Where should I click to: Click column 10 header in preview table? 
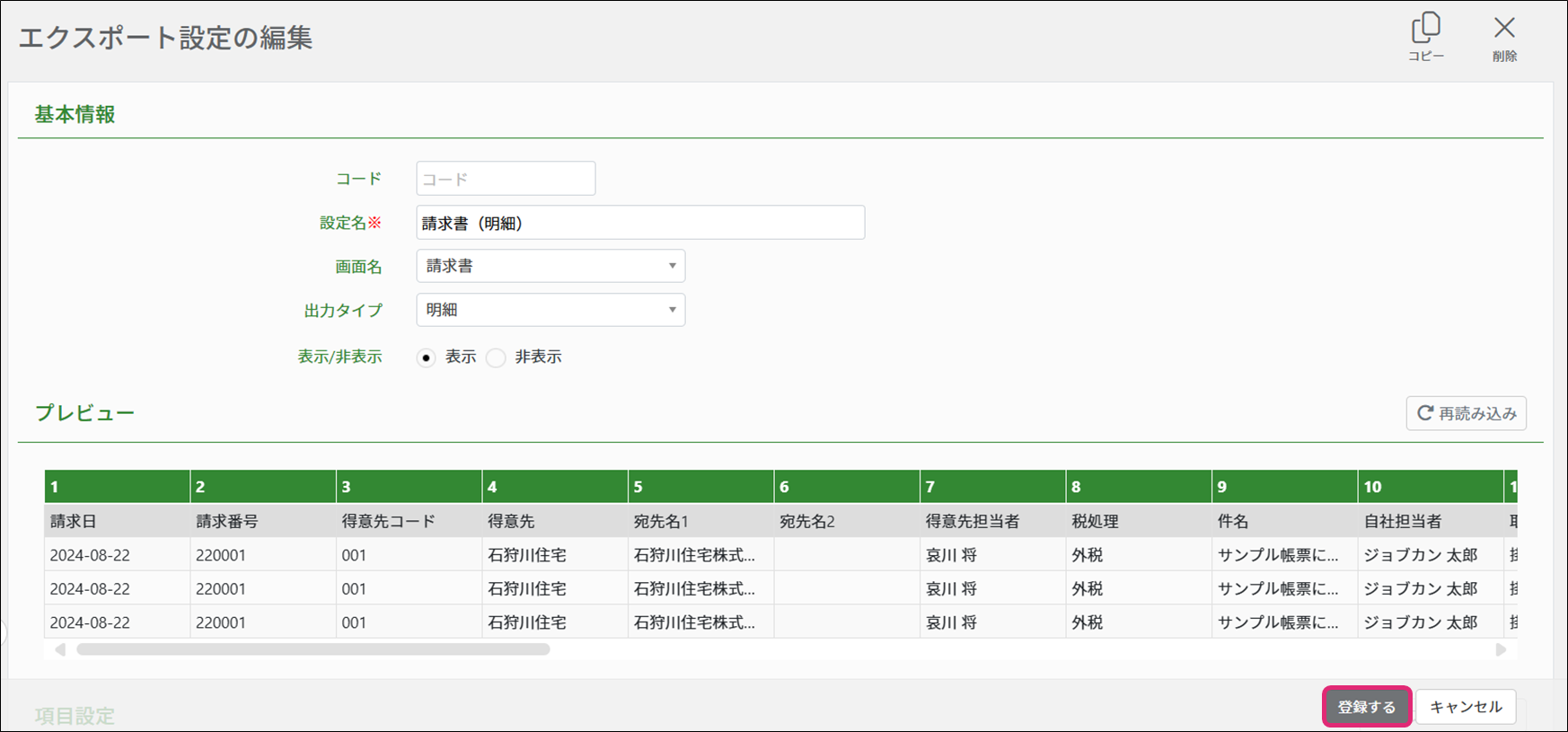point(1430,487)
